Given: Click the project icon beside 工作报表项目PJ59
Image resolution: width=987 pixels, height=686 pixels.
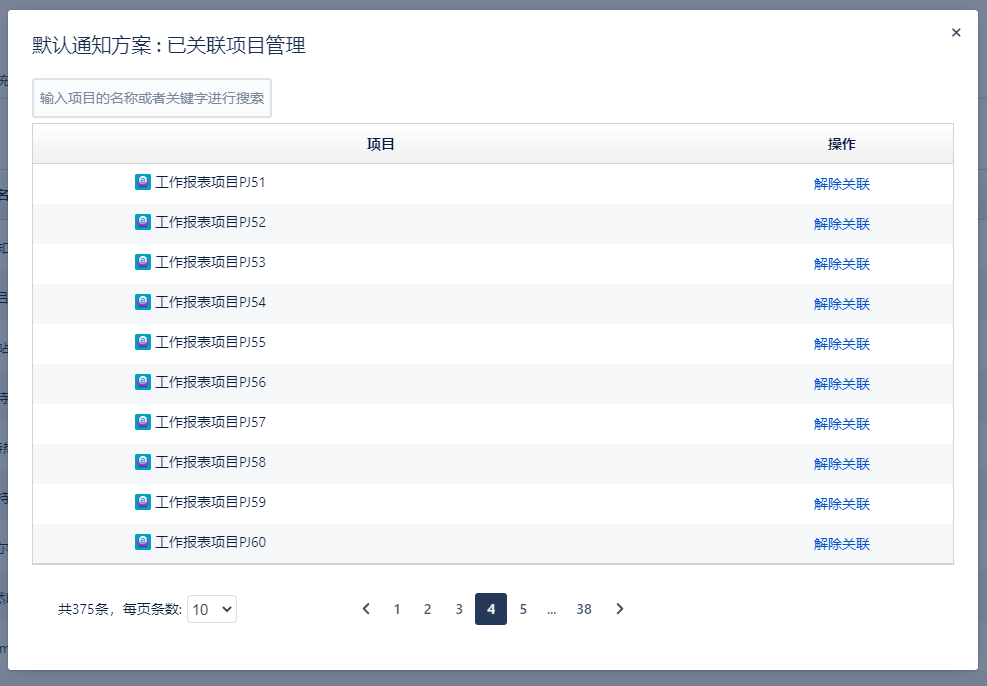Looking at the screenshot, I should [x=142, y=502].
